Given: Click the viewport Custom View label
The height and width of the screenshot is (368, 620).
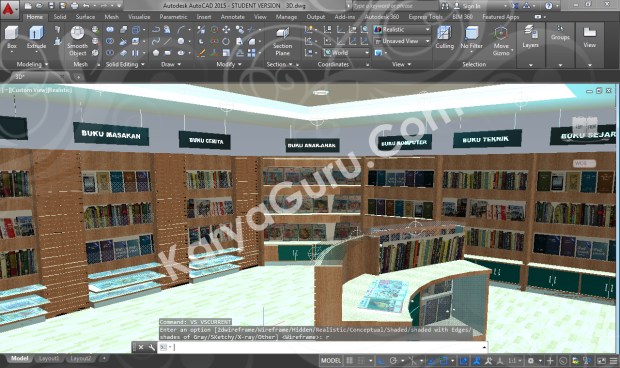Looking at the screenshot, I should click(x=28, y=90).
